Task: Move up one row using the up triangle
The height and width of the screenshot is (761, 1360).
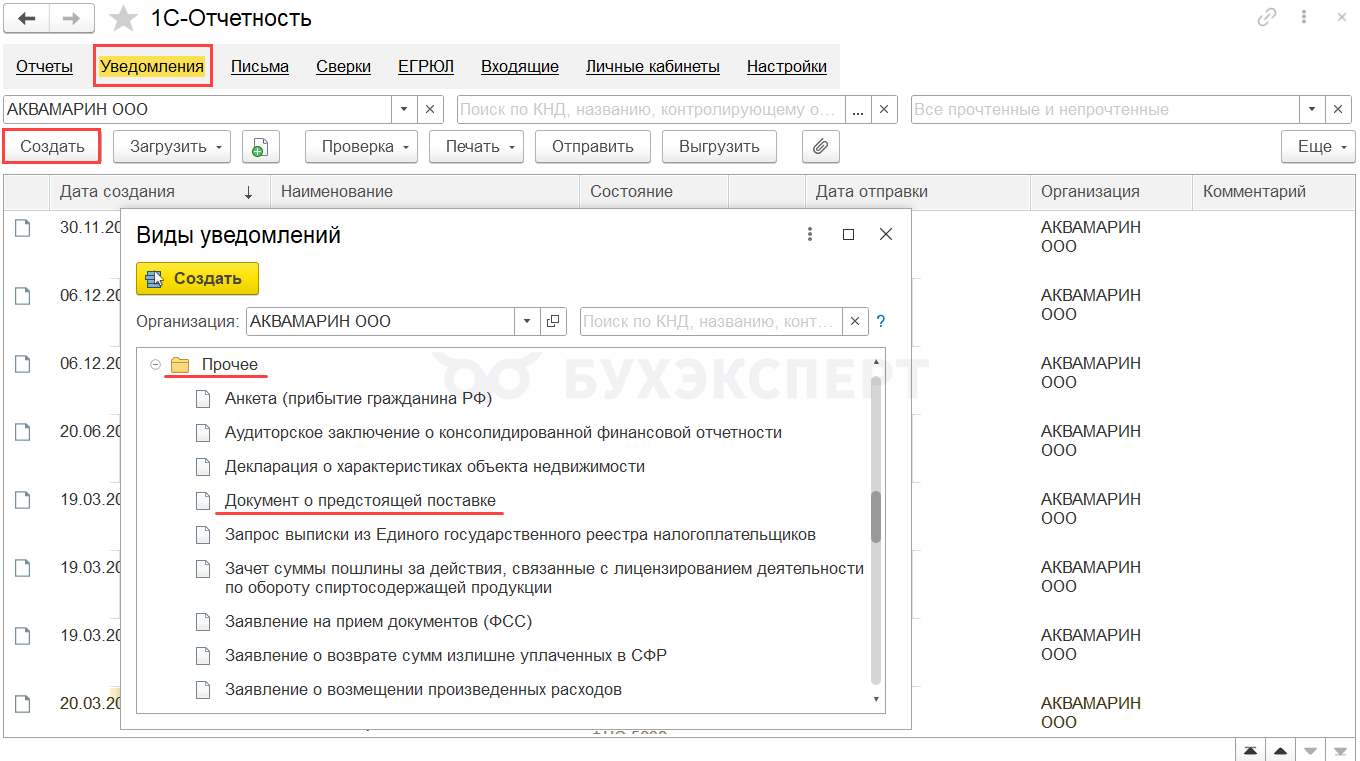Action: click(1280, 751)
